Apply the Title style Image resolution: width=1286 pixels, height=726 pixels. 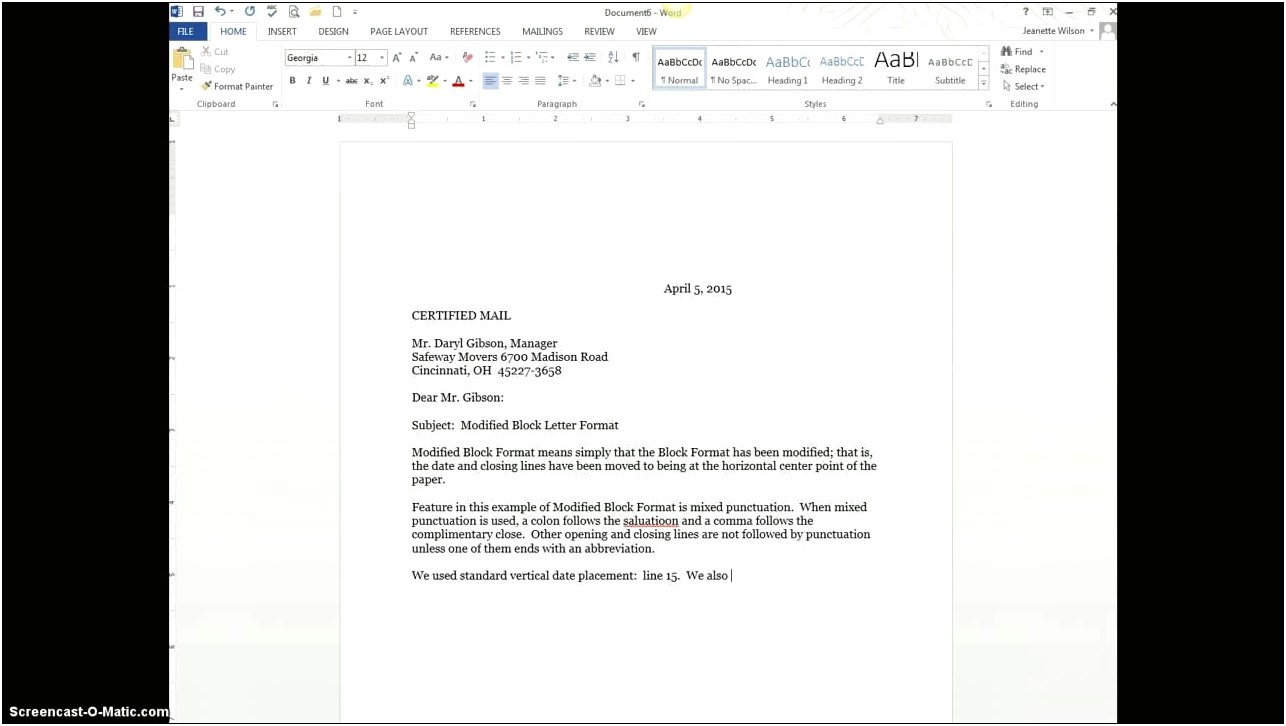tap(895, 69)
